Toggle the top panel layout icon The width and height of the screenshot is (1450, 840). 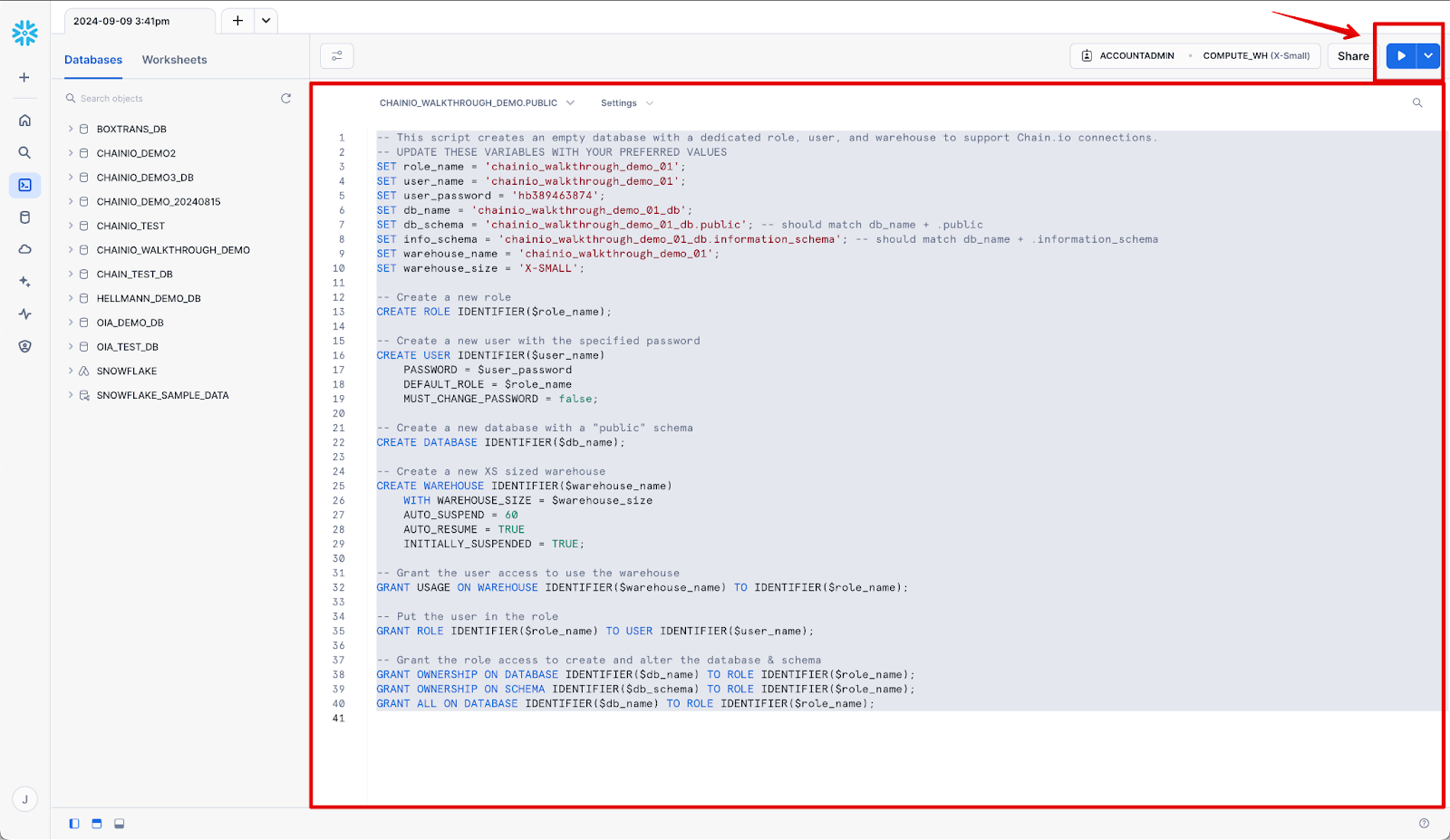pyautogui.click(x=97, y=824)
